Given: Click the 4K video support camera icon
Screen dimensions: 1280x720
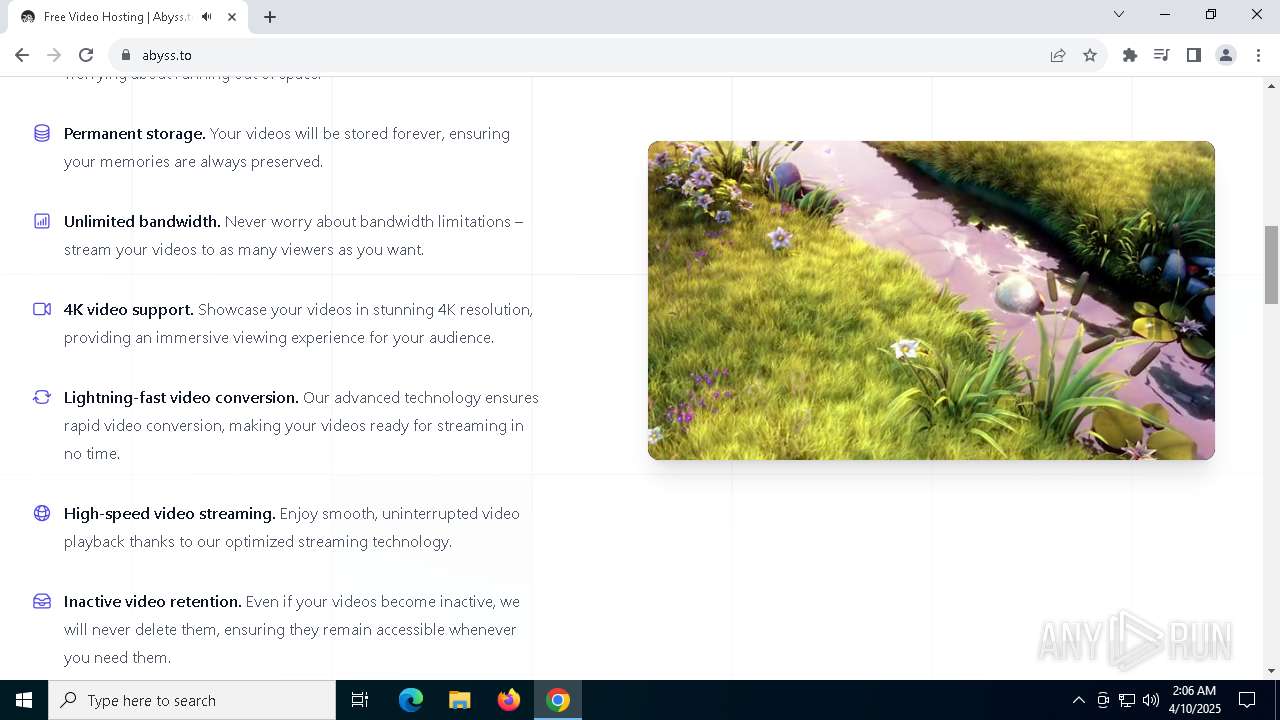Looking at the screenshot, I should point(42,309).
